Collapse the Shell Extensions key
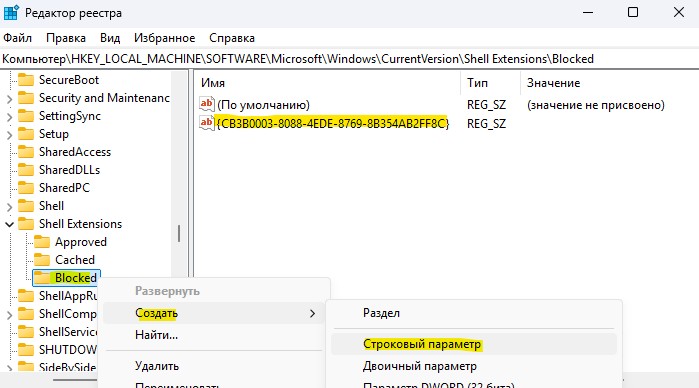Viewport: 699px width, 388px height. pyautogui.click(x=9, y=224)
